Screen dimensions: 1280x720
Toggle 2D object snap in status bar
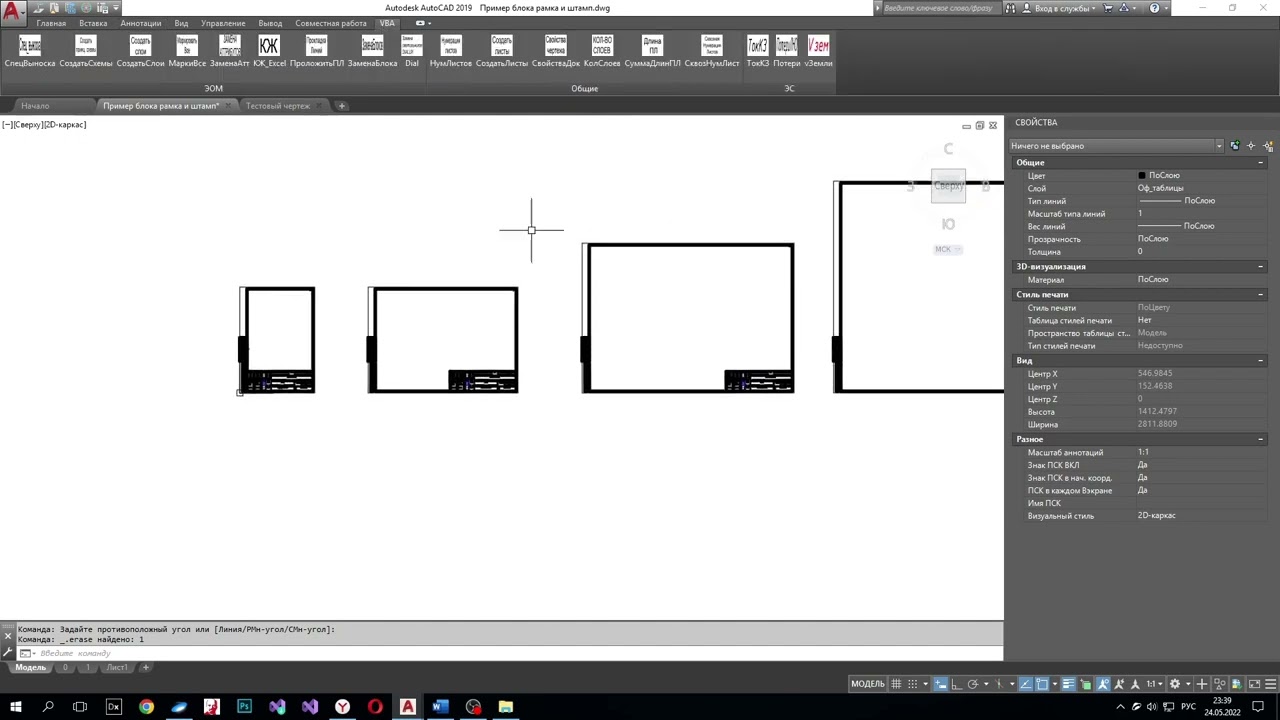(1042, 684)
